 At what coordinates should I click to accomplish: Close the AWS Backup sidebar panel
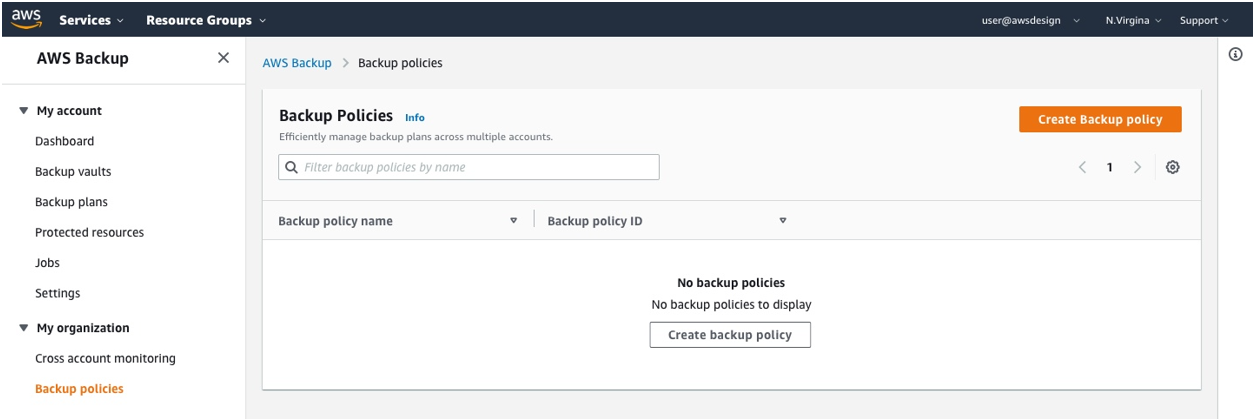(223, 58)
